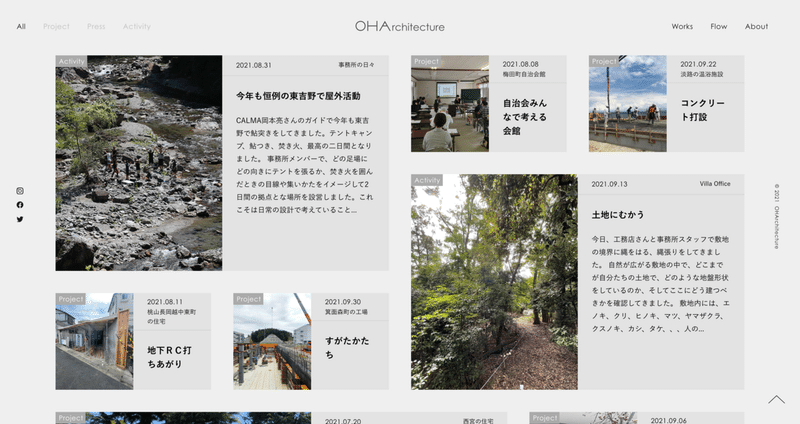Open post titled コンクリート打設
Screen dimensions: 800x424
[x=702, y=110]
